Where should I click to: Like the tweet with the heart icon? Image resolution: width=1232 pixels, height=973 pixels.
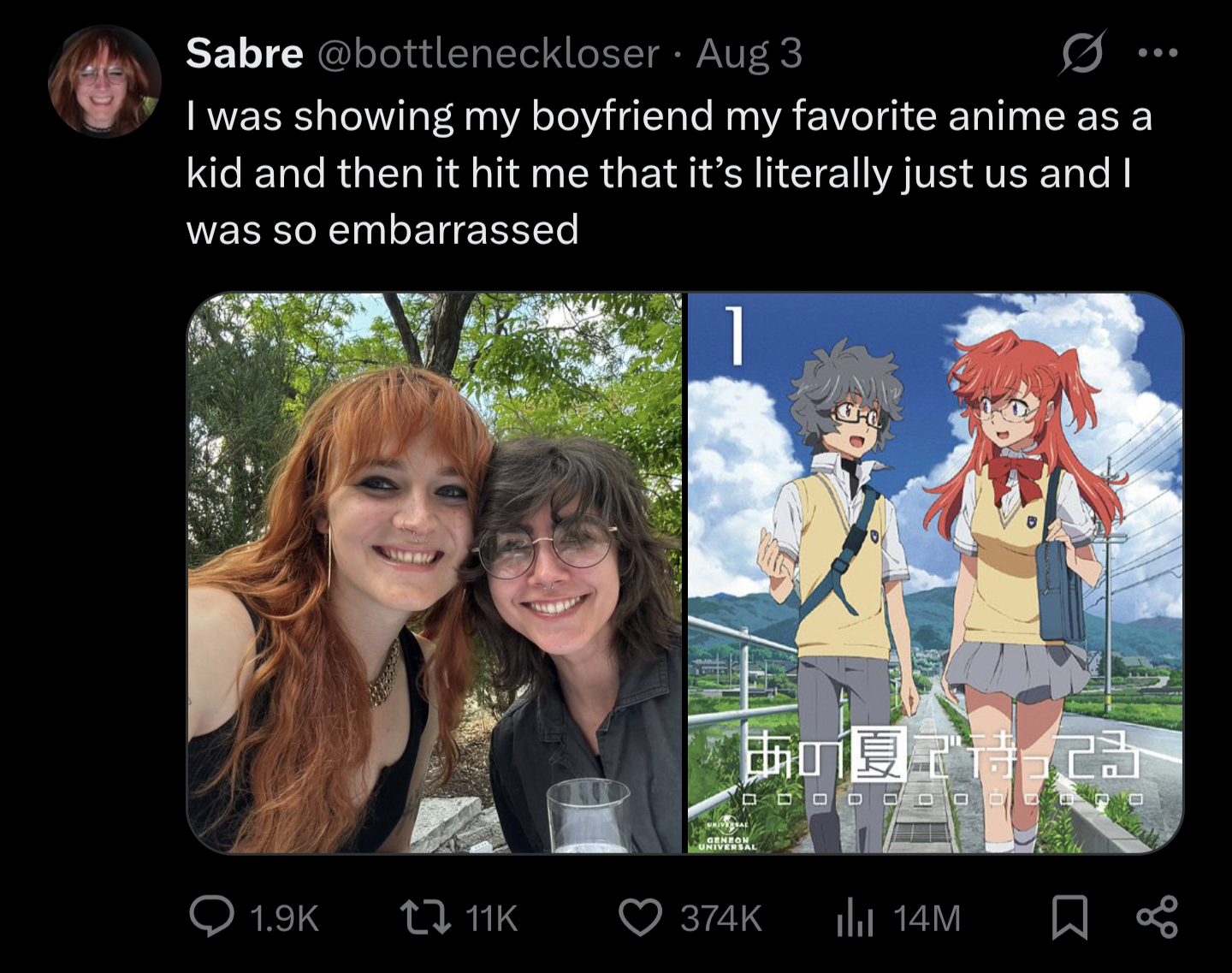point(640,917)
